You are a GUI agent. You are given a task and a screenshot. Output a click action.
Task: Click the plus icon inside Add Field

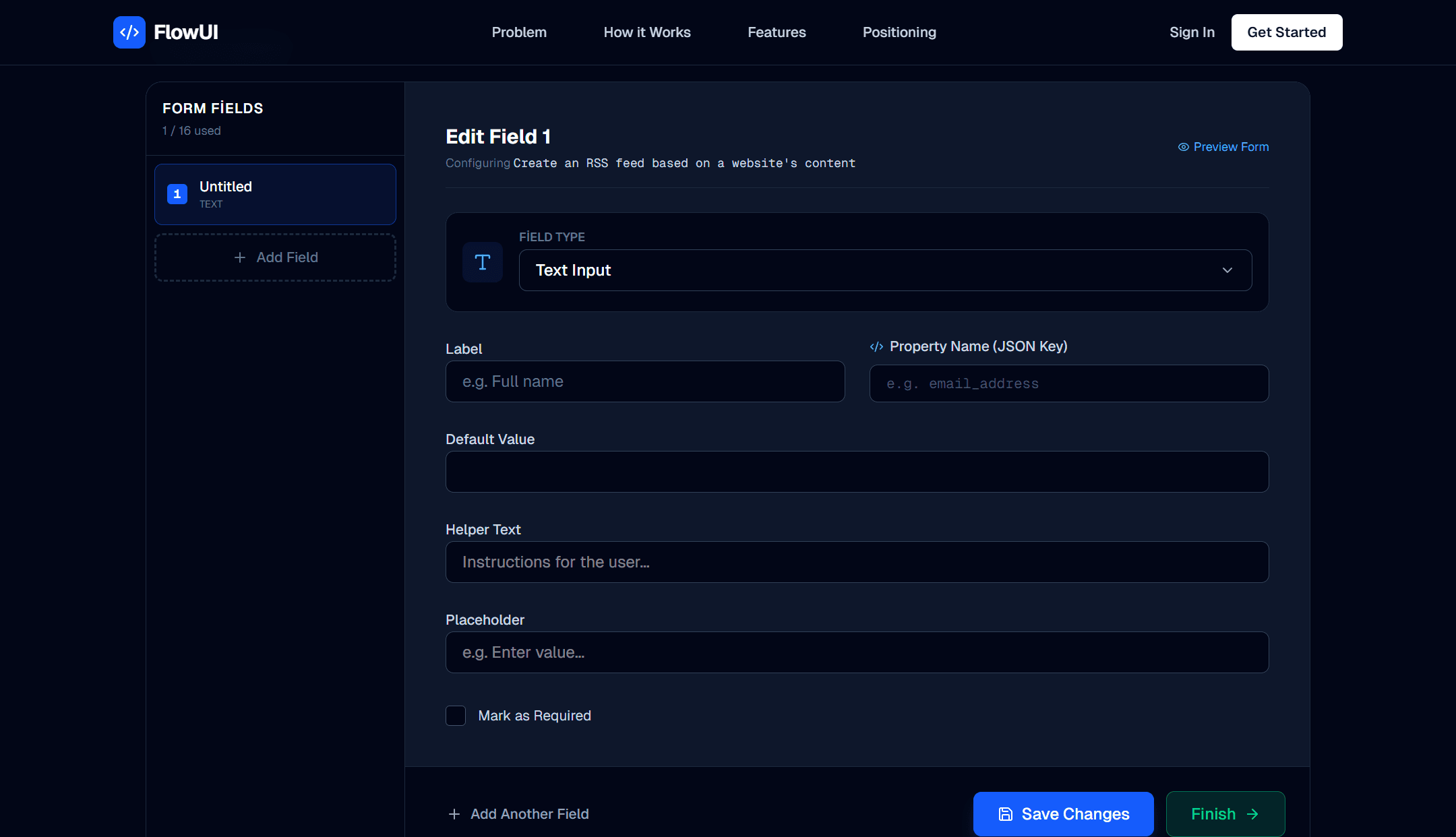(x=239, y=257)
